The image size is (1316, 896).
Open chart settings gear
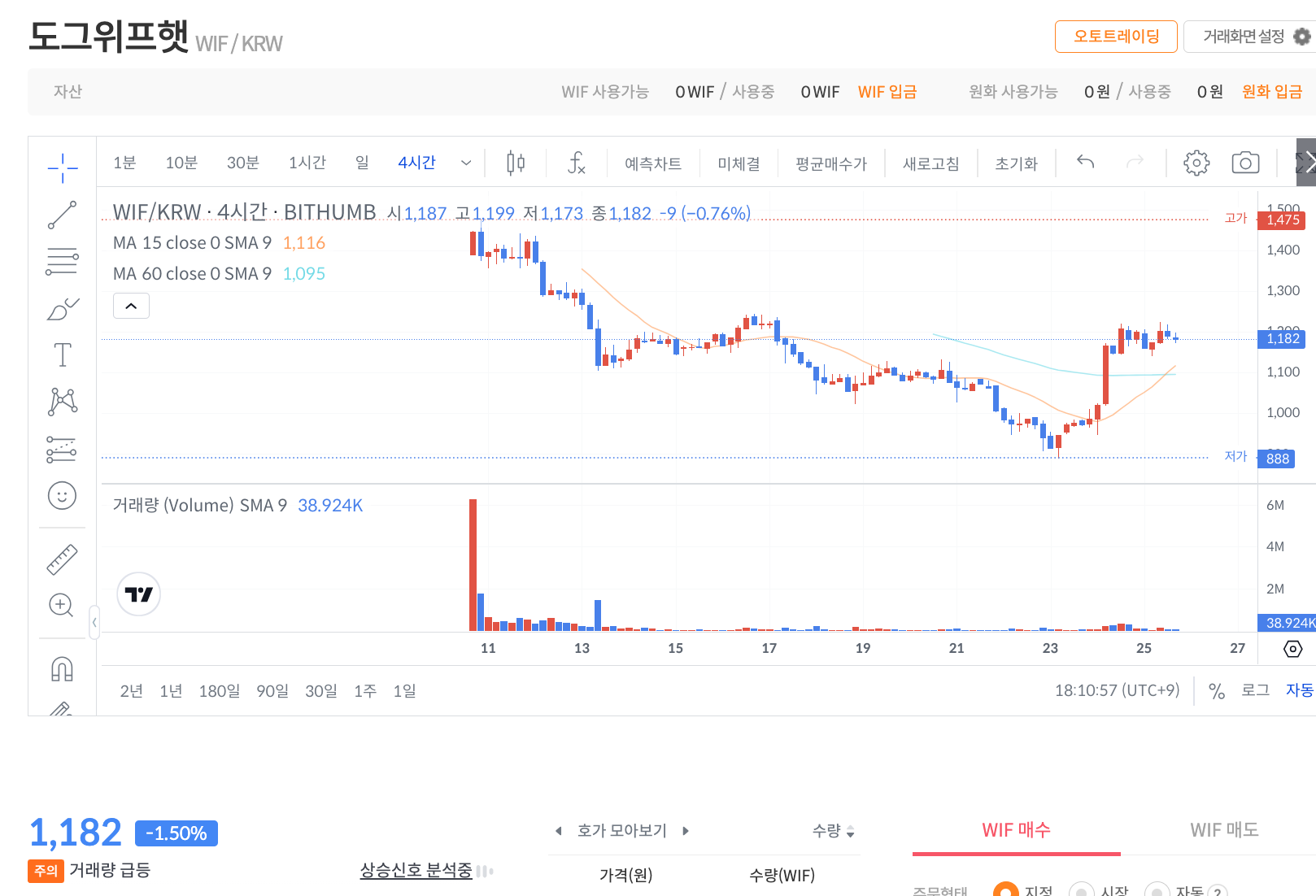tap(1196, 163)
